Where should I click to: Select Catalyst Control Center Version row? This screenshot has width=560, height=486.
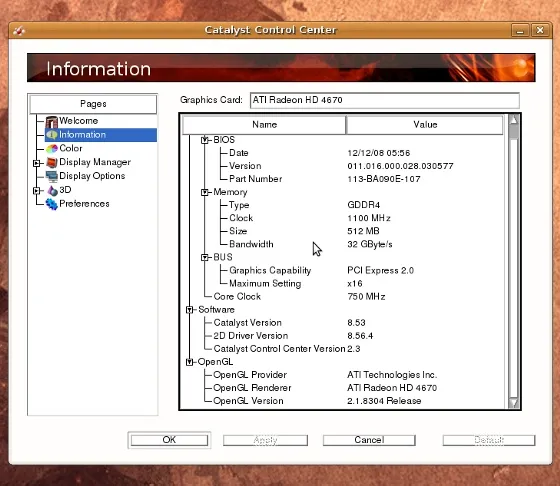[x=343, y=349]
